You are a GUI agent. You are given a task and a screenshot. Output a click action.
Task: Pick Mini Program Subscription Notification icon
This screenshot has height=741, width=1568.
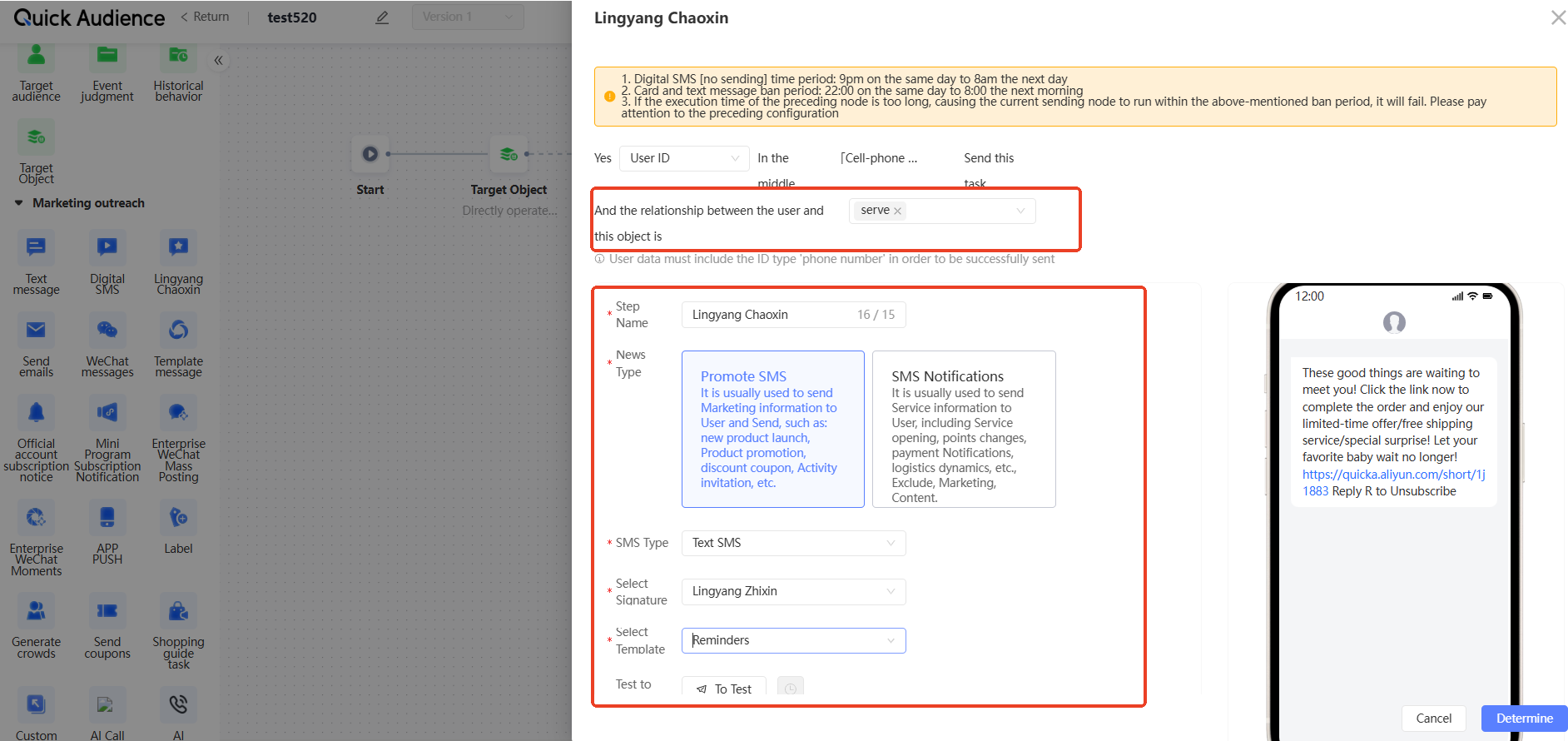tap(107, 412)
